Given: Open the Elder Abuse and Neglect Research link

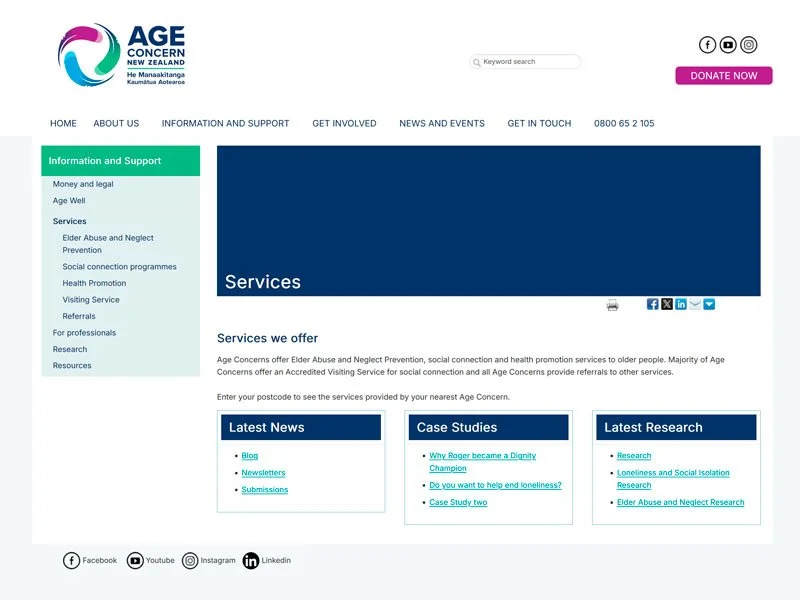Looking at the screenshot, I should pos(680,502).
